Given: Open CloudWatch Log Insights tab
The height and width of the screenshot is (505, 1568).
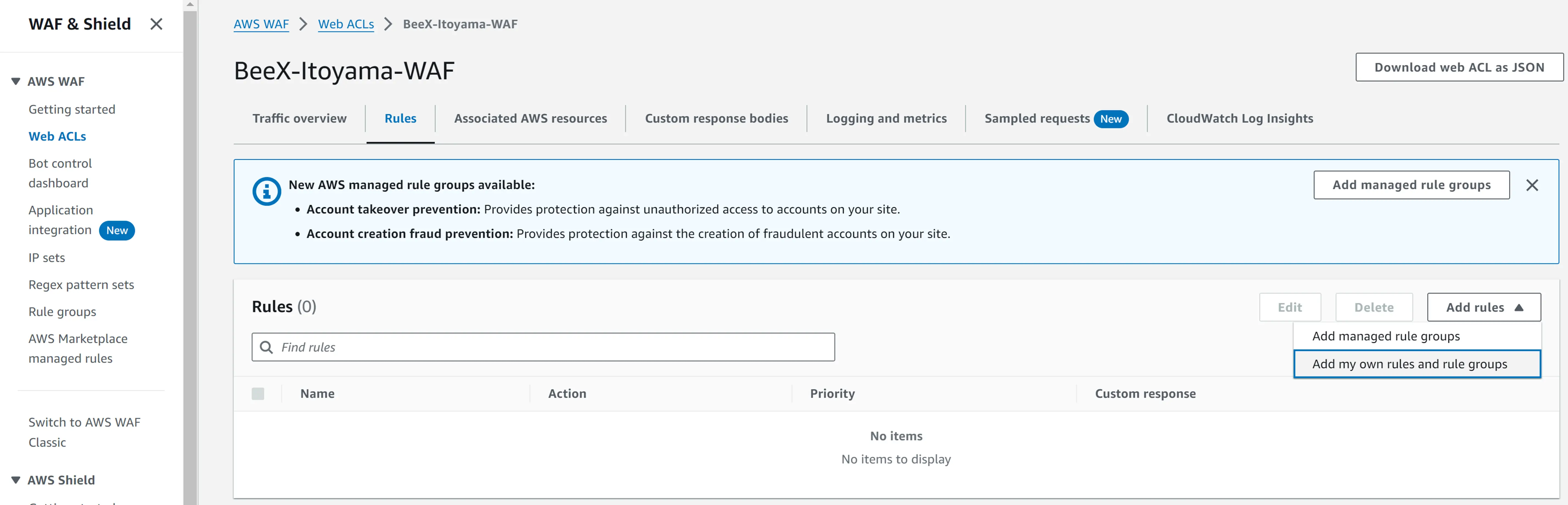Looking at the screenshot, I should [x=1239, y=119].
